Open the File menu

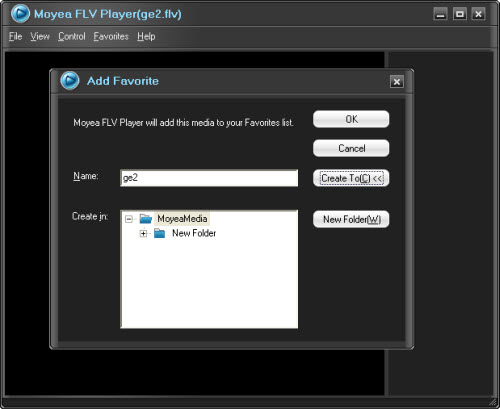point(15,36)
